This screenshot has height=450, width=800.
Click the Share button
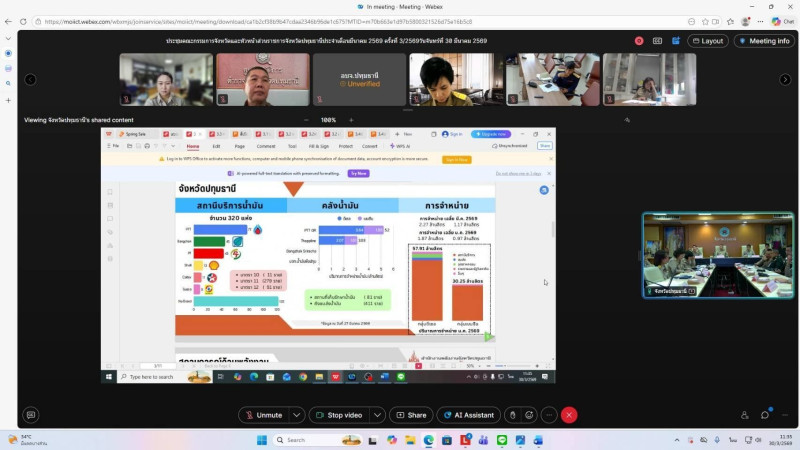point(411,415)
